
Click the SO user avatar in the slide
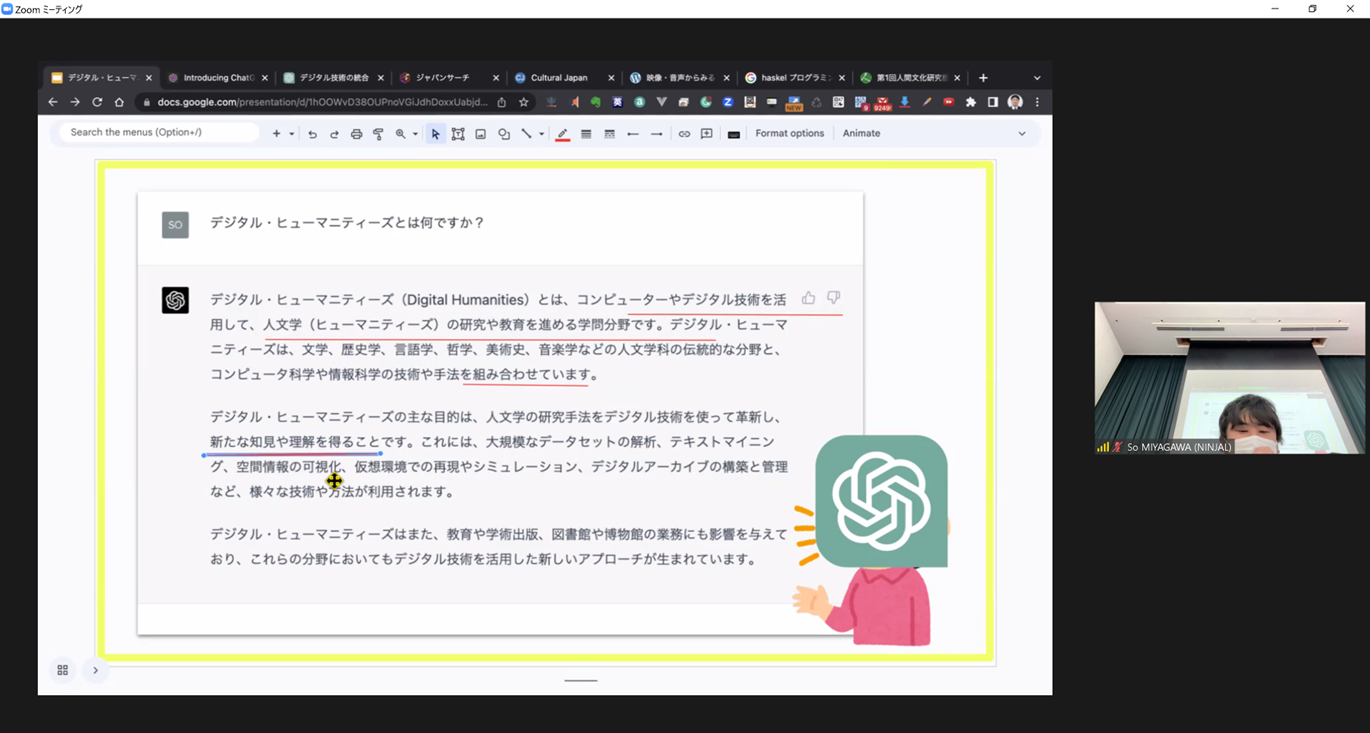(x=175, y=225)
